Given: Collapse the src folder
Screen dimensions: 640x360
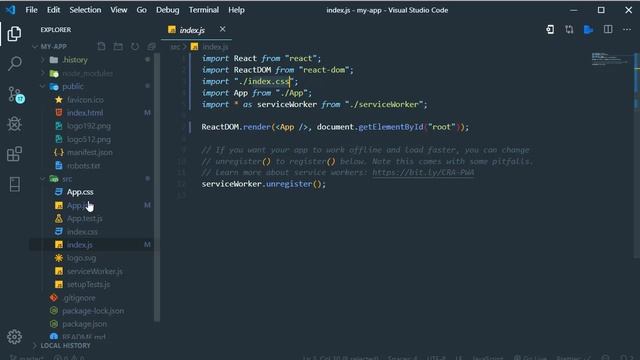Looking at the screenshot, I should click(x=43, y=179).
